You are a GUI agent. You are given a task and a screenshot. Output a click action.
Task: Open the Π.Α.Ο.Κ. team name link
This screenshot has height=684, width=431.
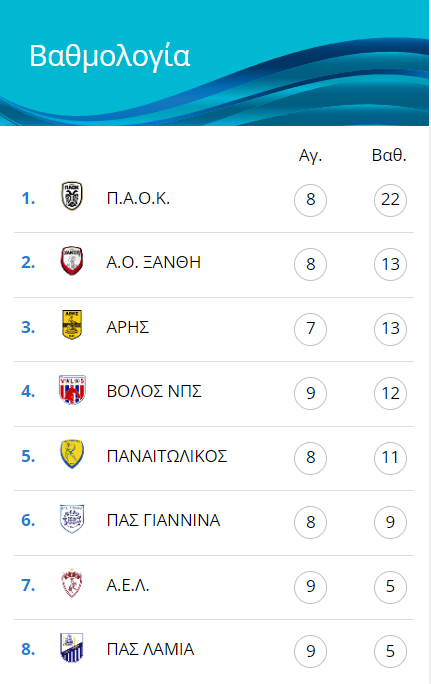tap(138, 198)
